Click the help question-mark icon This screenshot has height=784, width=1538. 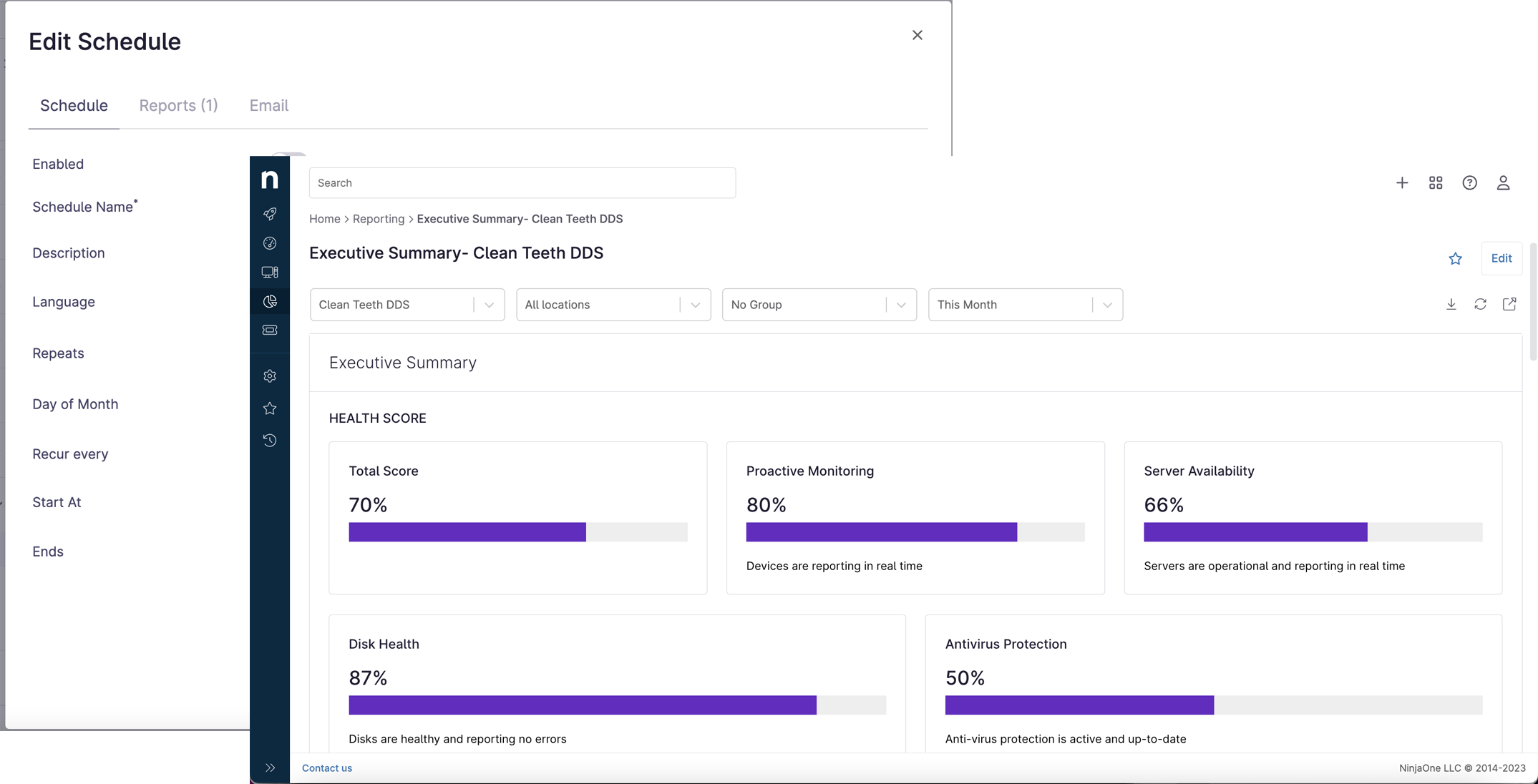point(1469,182)
